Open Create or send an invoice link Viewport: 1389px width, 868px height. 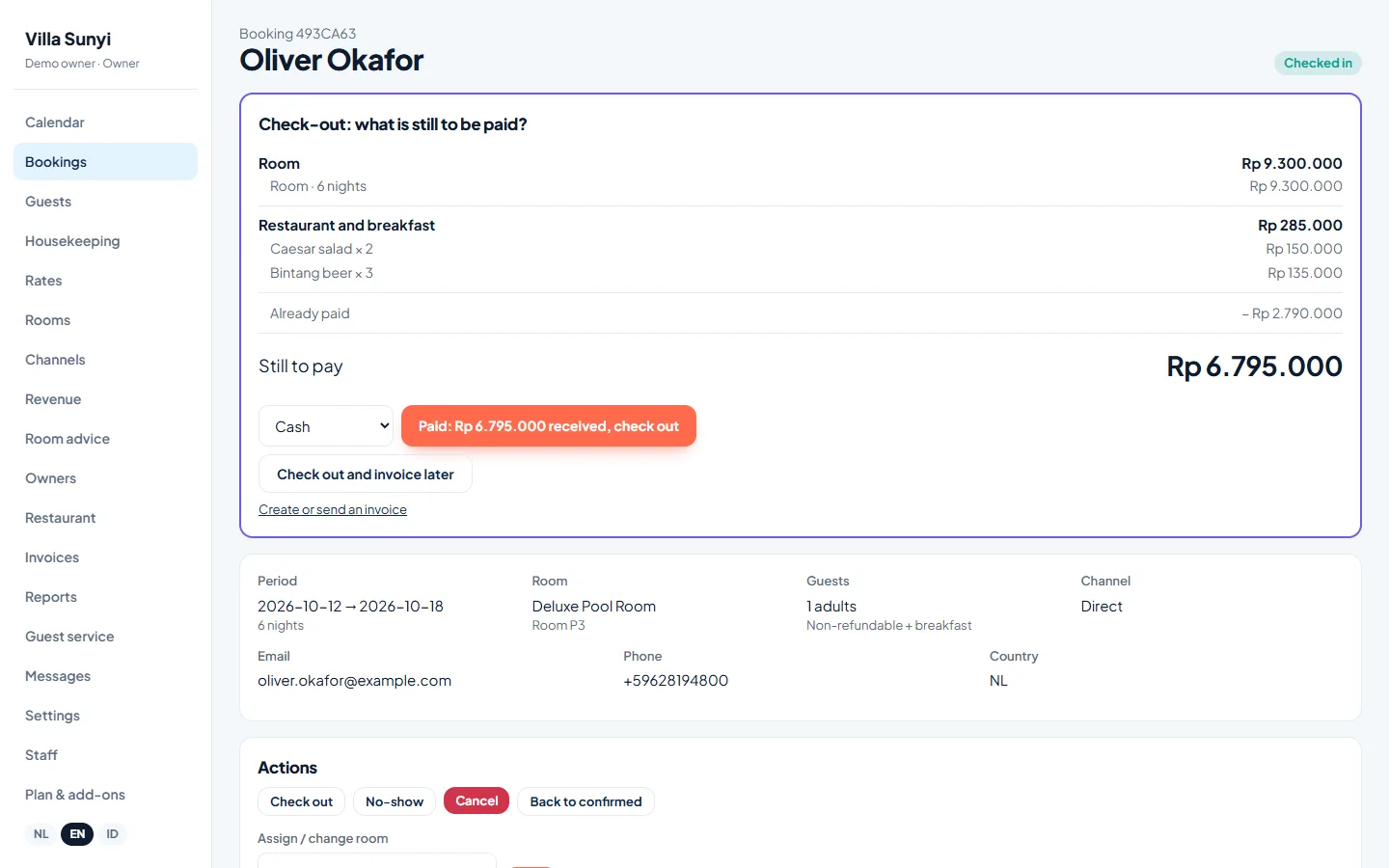pyautogui.click(x=333, y=509)
